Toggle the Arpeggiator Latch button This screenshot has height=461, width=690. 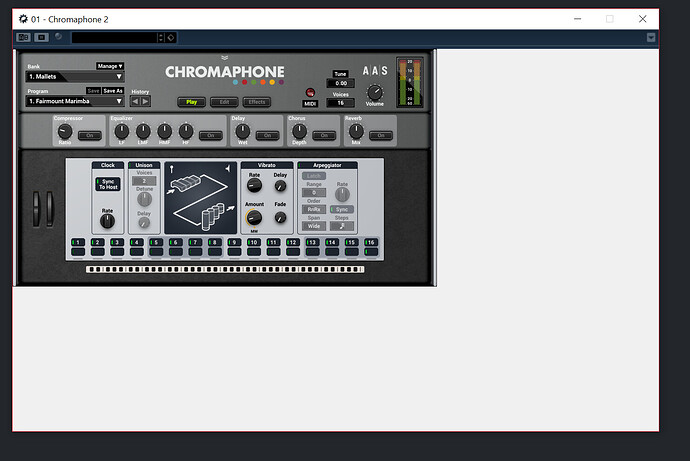pos(314,176)
